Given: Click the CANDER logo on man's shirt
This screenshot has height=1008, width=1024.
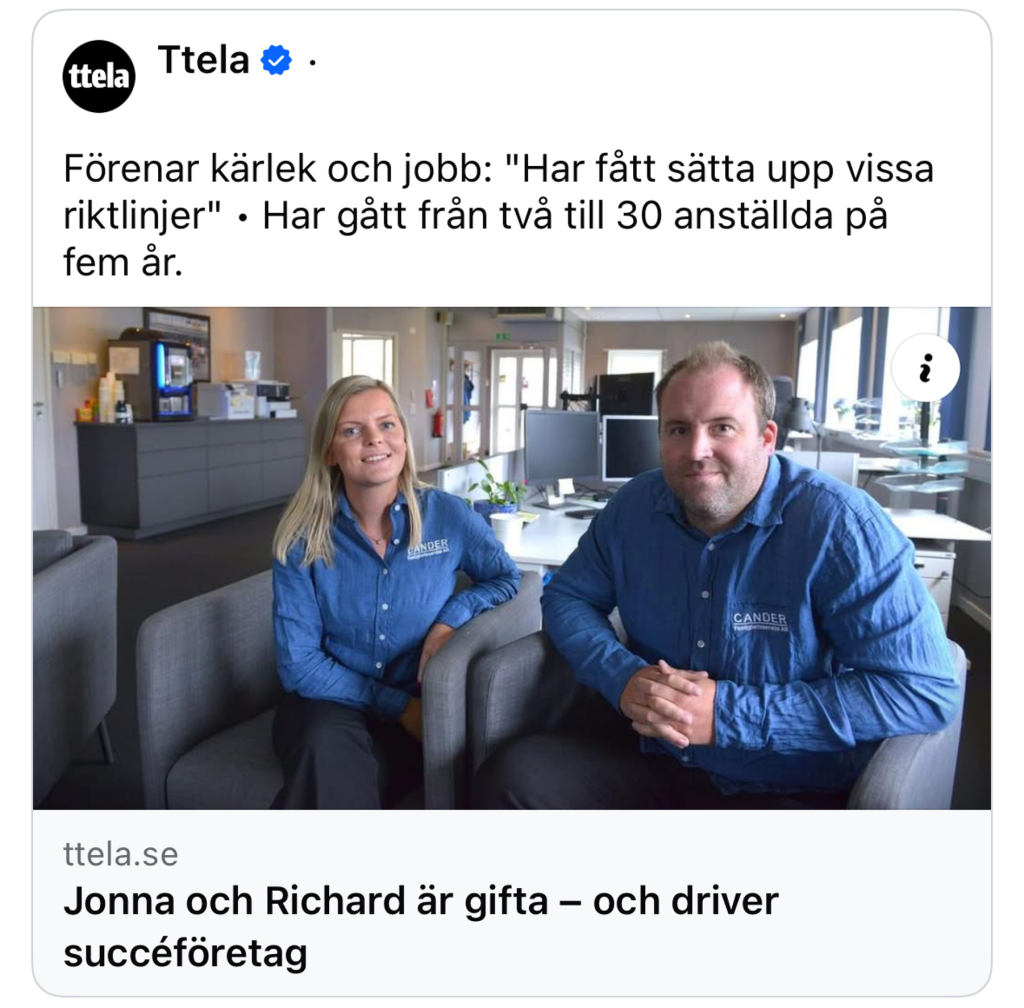Looking at the screenshot, I should (760, 621).
